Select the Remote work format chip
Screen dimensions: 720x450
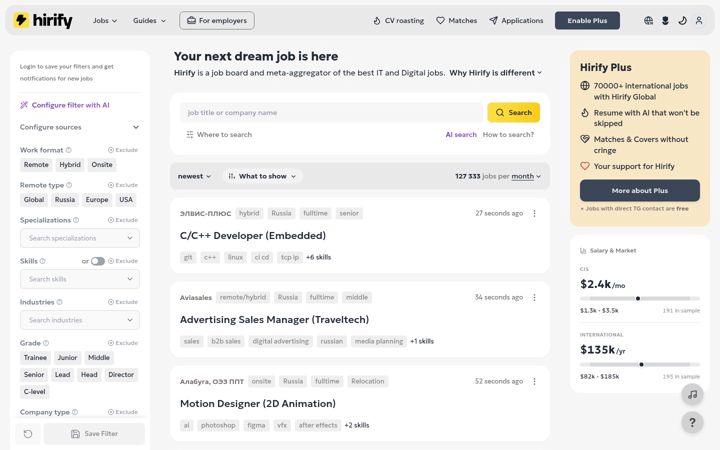(x=36, y=165)
